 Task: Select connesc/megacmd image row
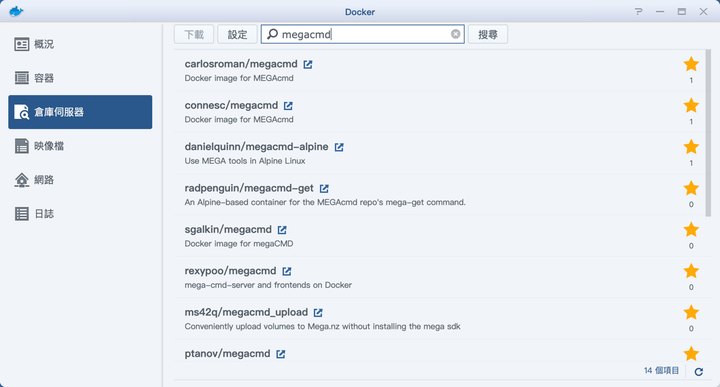click(x=439, y=112)
